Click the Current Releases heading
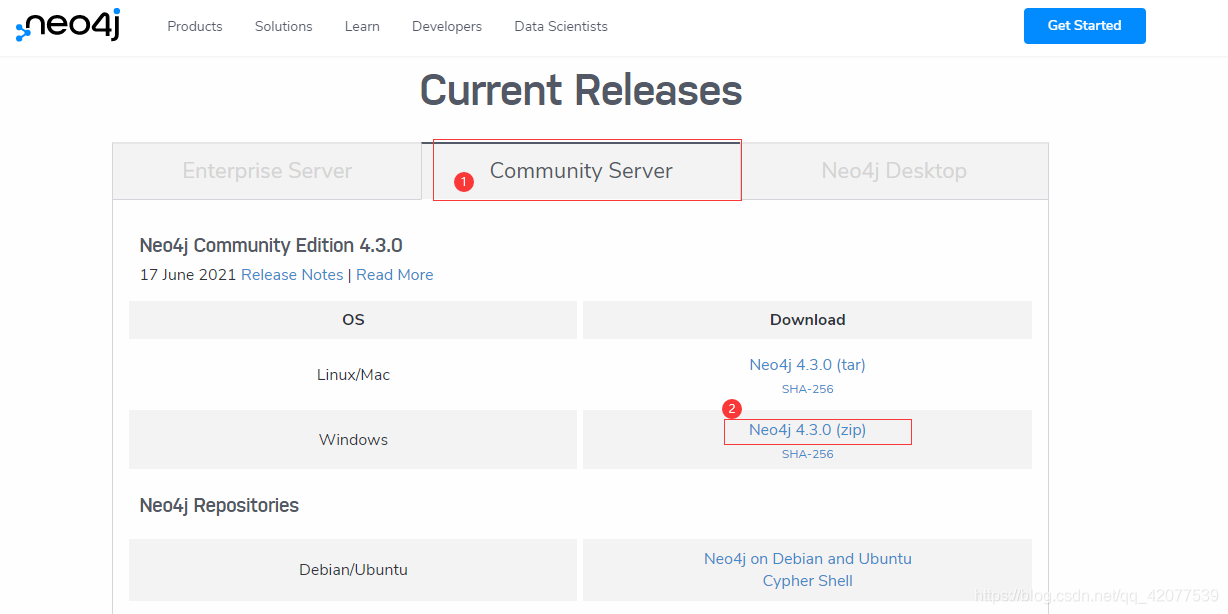 click(x=581, y=90)
